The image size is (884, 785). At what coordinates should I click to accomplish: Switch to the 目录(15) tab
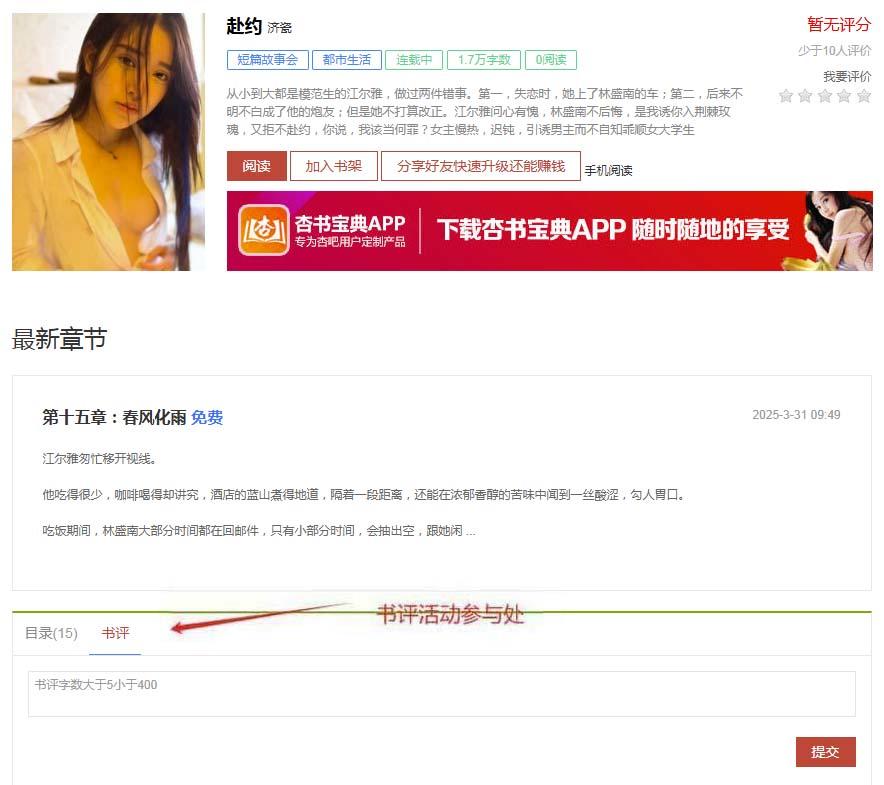click(51, 633)
